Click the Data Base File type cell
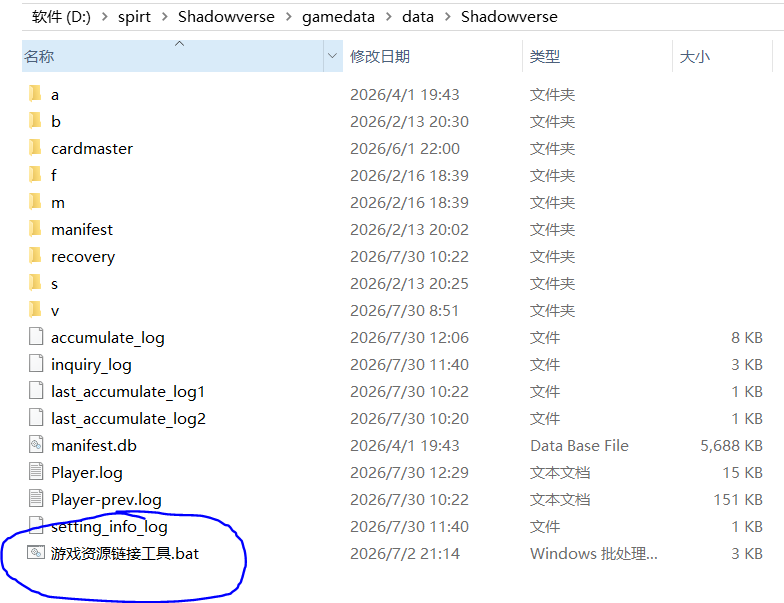784x603 pixels. (579, 446)
